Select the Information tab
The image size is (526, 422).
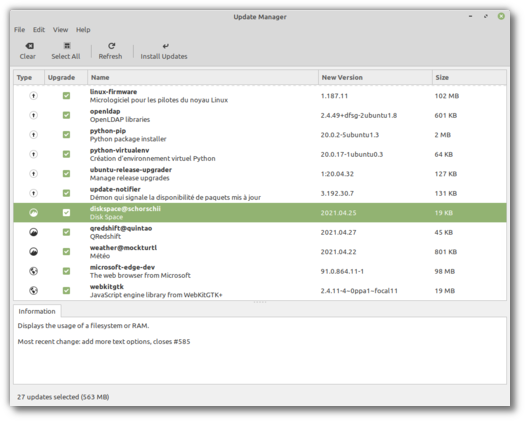pyautogui.click(x=37, y=311)
